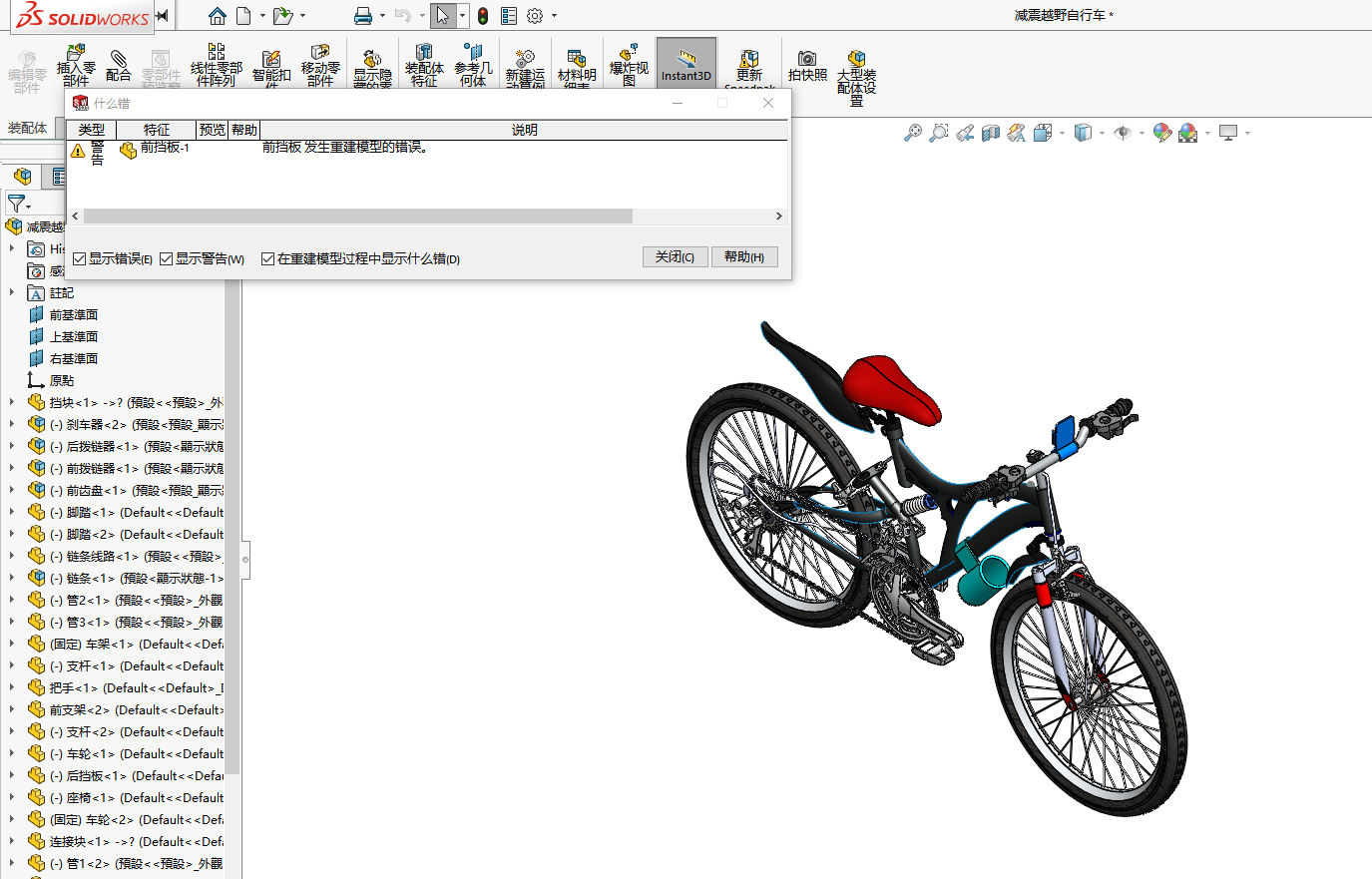Click the Home icon in the top toolbar

(218, 16)
